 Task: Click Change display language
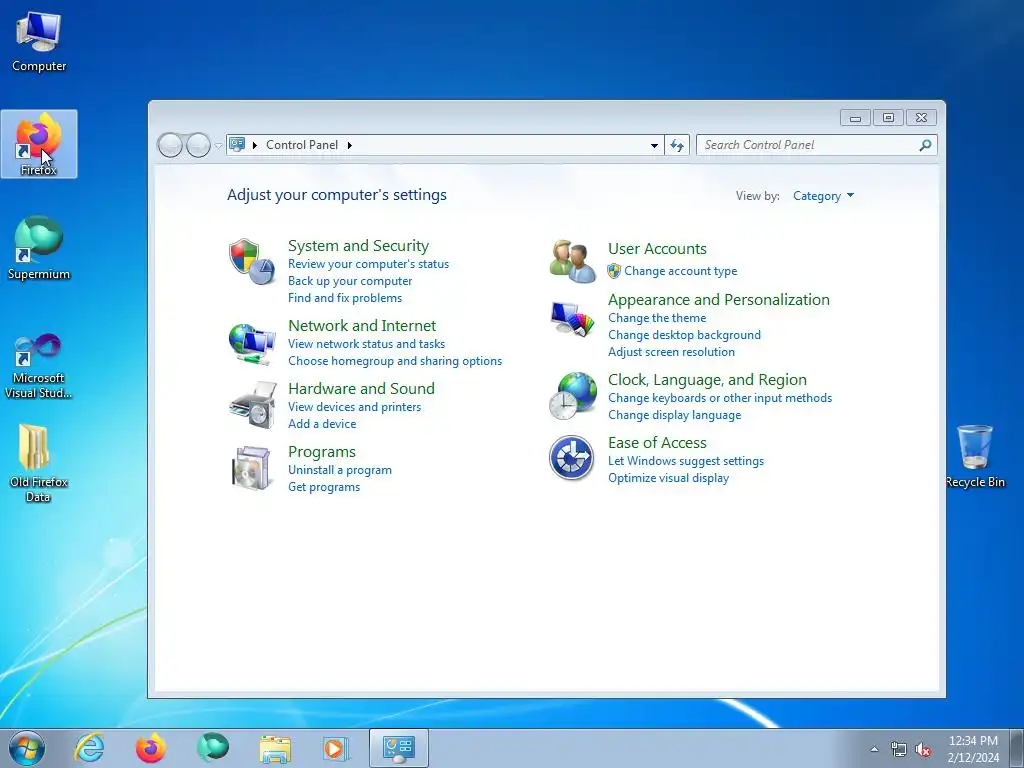675,415
